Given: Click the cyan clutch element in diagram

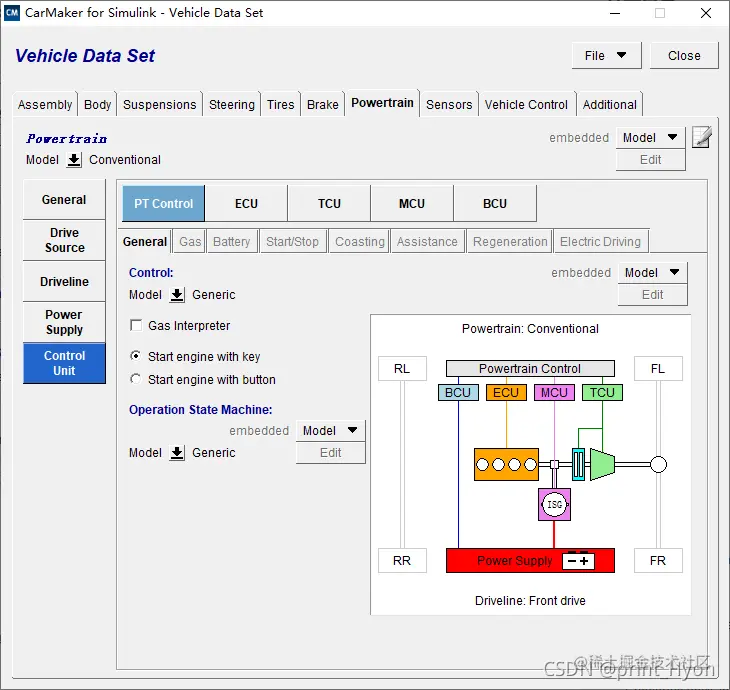Looking at the screenshot, I should [578, 464].
